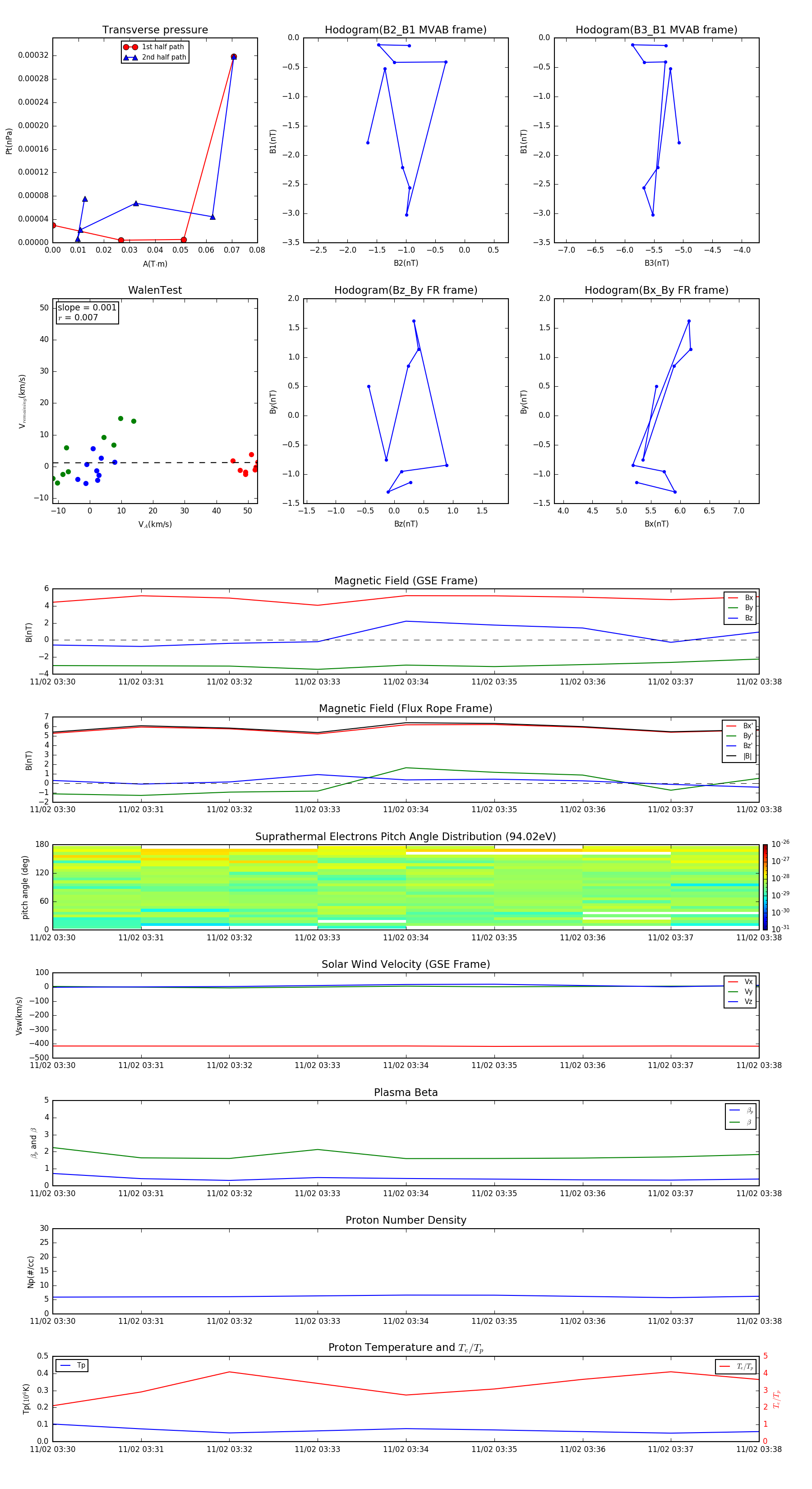
Task: Click the peak data point in Transverse pressure plot
Action: pos(234,57)
